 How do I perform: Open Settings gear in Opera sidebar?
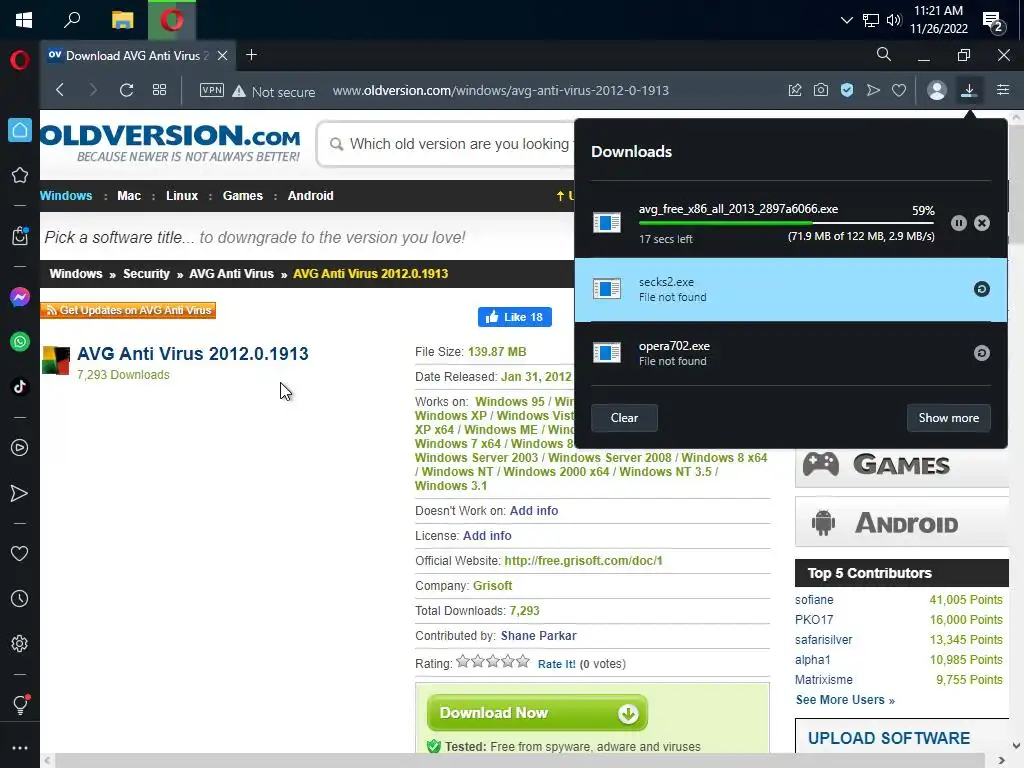pos(20,643)
